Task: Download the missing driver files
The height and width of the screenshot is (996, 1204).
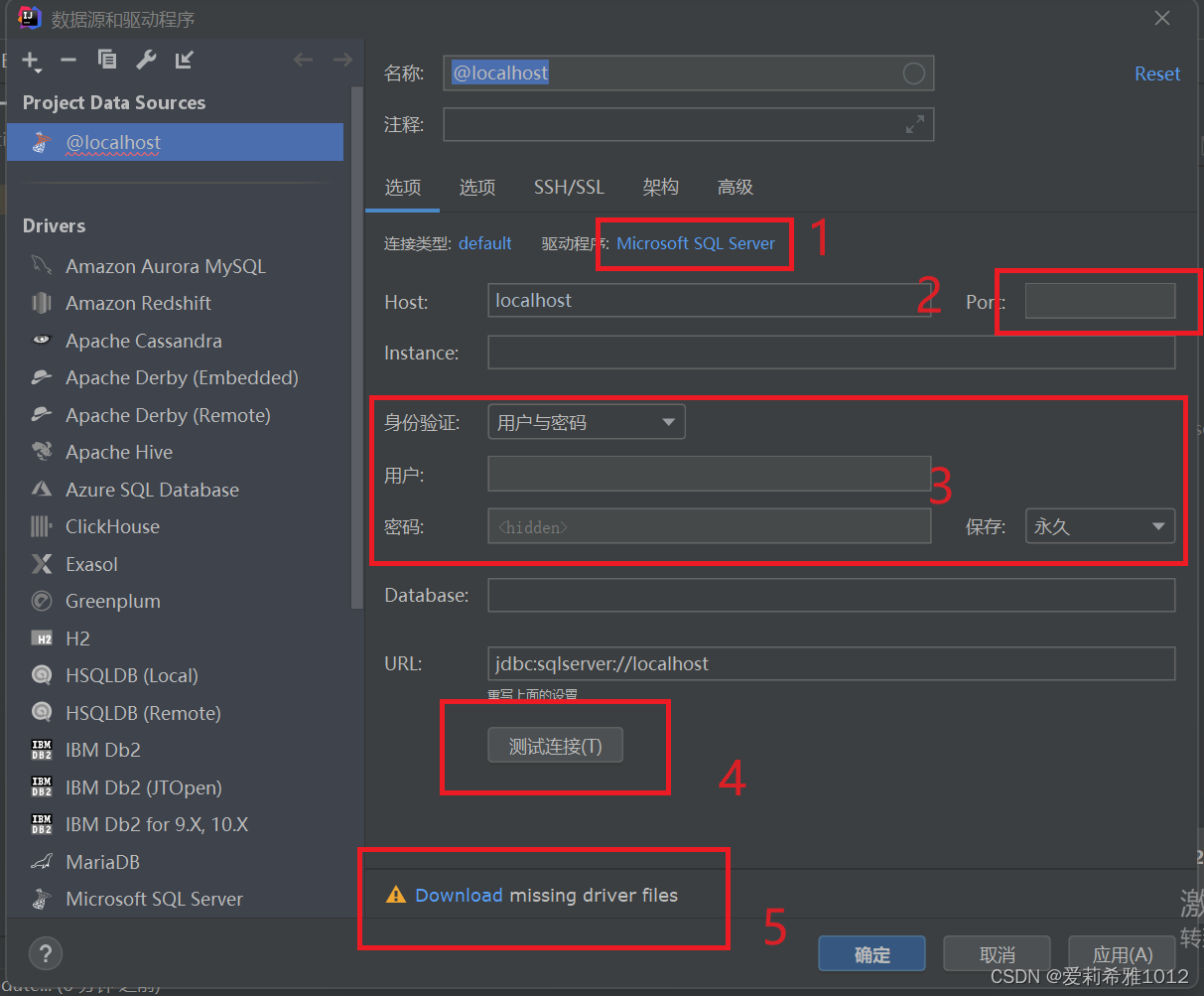Action: click(x=460, y=895)
